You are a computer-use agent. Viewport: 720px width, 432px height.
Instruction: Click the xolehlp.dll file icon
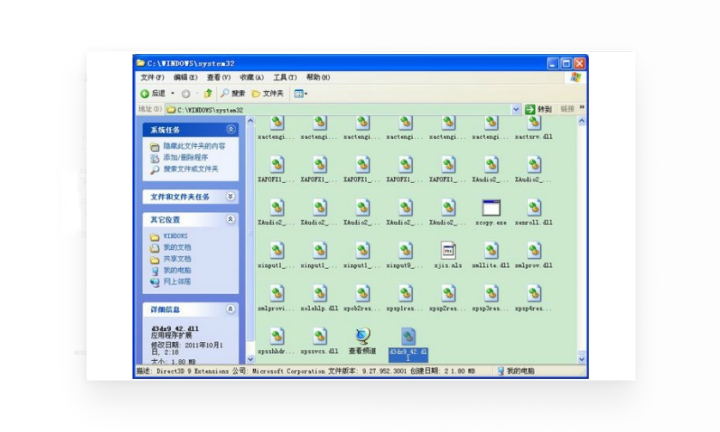click(319, 293)
